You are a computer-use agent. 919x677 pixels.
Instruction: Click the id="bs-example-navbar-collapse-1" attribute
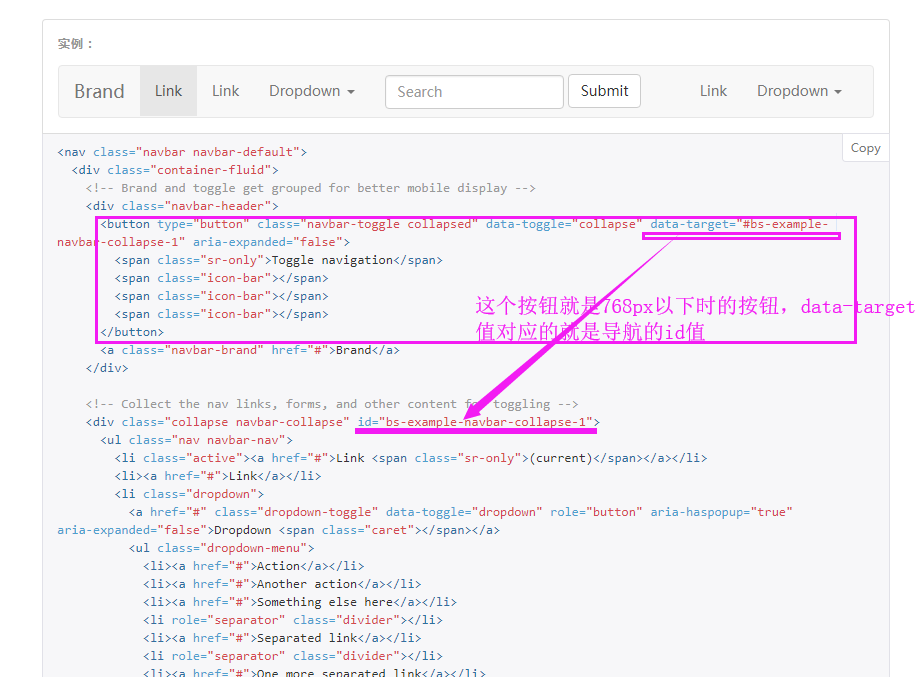475,423
